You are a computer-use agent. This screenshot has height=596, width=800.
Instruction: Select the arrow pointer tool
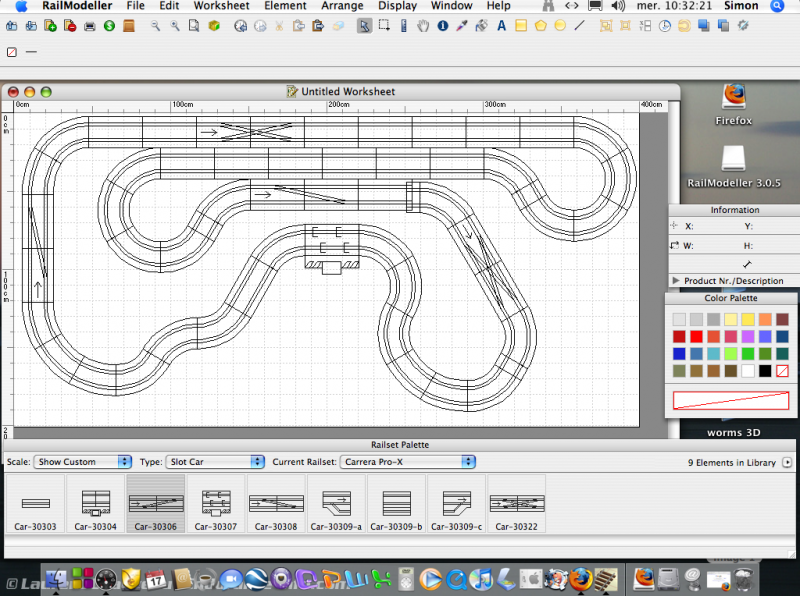click(366, 26)
